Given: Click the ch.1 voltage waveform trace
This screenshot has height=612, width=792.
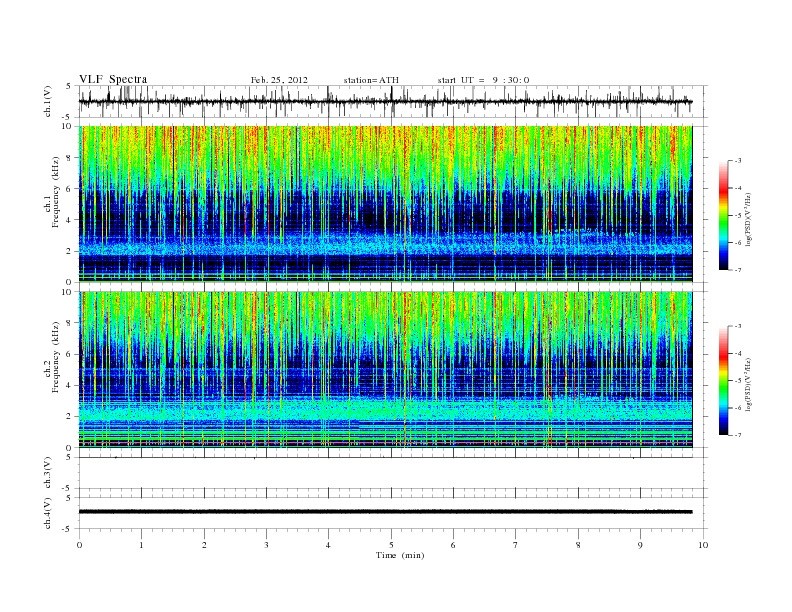Looking at the screenshot, I should (385, 101).
